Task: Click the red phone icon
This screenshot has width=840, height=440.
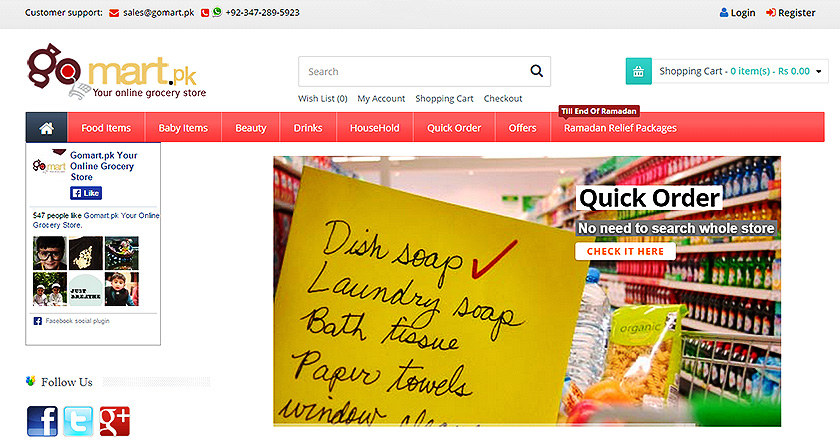Action: point(205,13)
